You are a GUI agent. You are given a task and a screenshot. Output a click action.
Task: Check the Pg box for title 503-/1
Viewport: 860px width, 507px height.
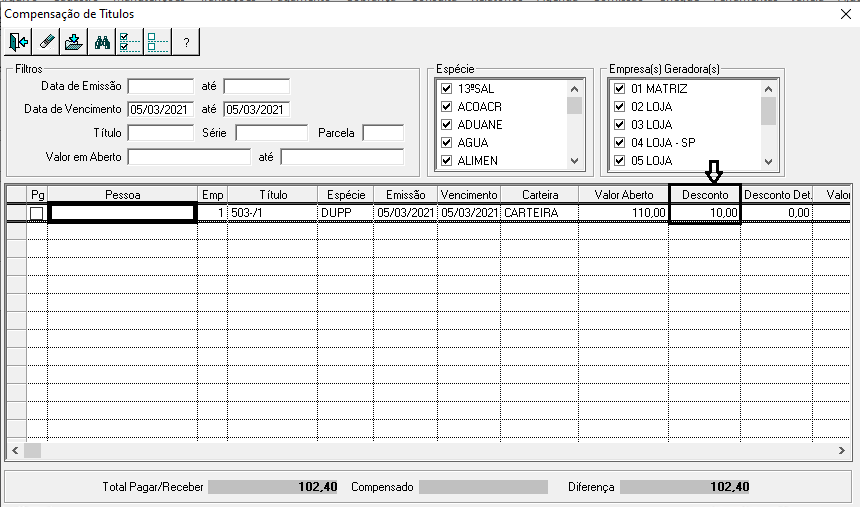37,213
